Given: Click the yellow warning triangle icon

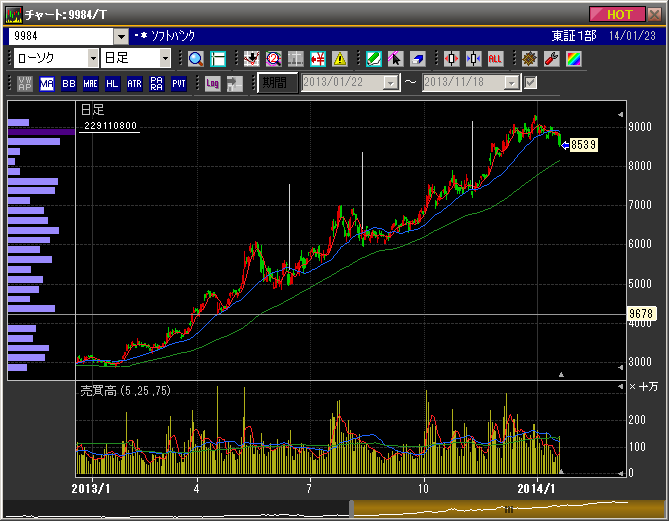Looking at the screenshot, I should pyautogui.click(x=340, y=58).
